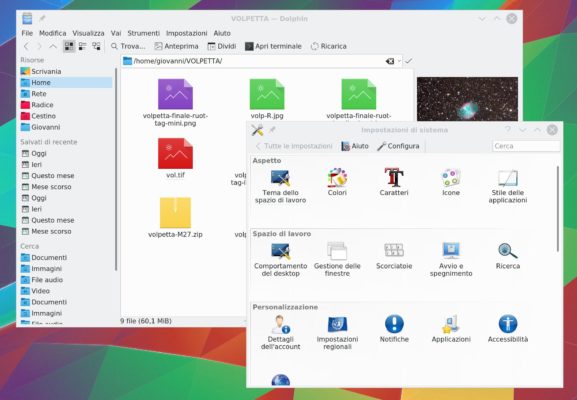Open the File menu in Dolphin
Viewport: 577px width, 400px height.
click(x=27, y=33)
